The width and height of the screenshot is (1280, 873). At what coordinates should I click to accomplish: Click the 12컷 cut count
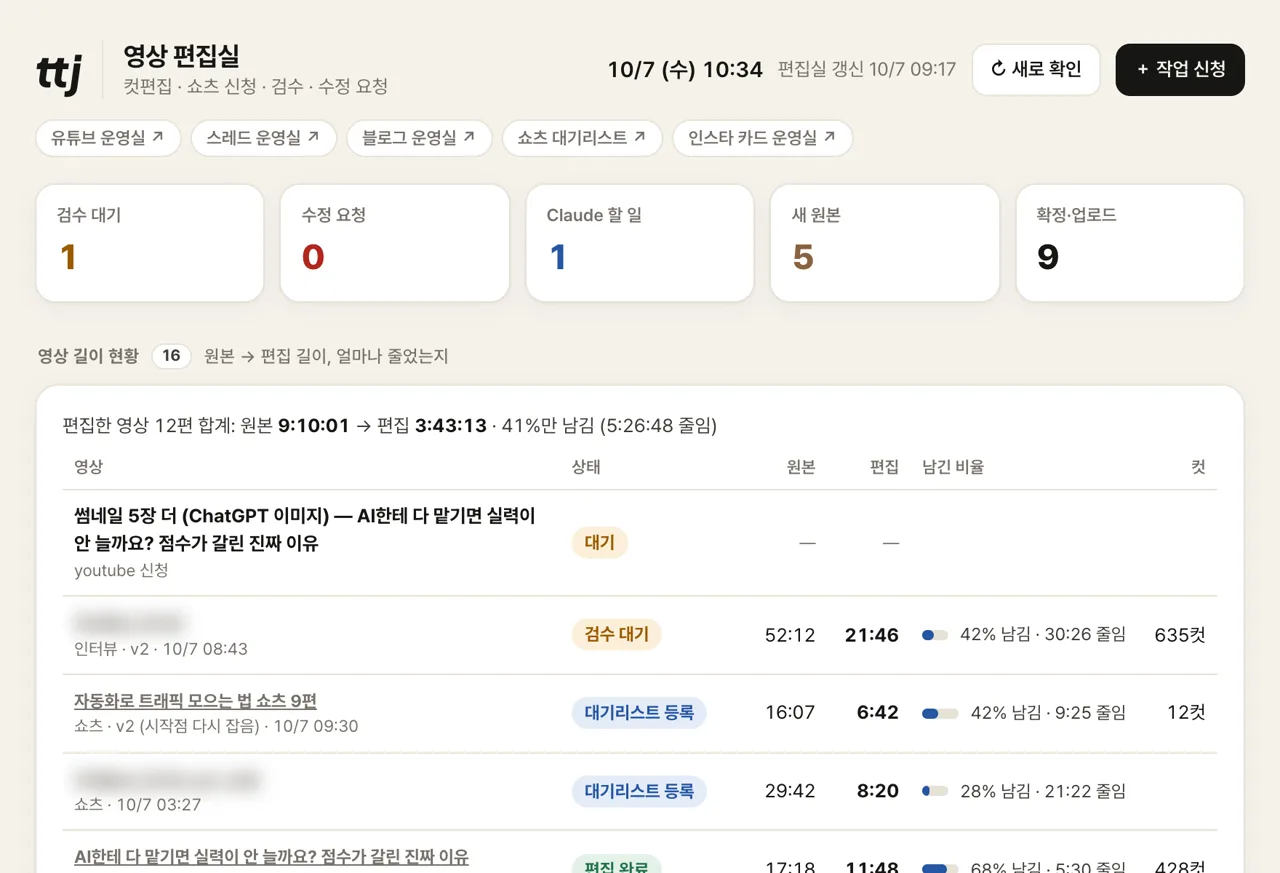(1186, 713)
